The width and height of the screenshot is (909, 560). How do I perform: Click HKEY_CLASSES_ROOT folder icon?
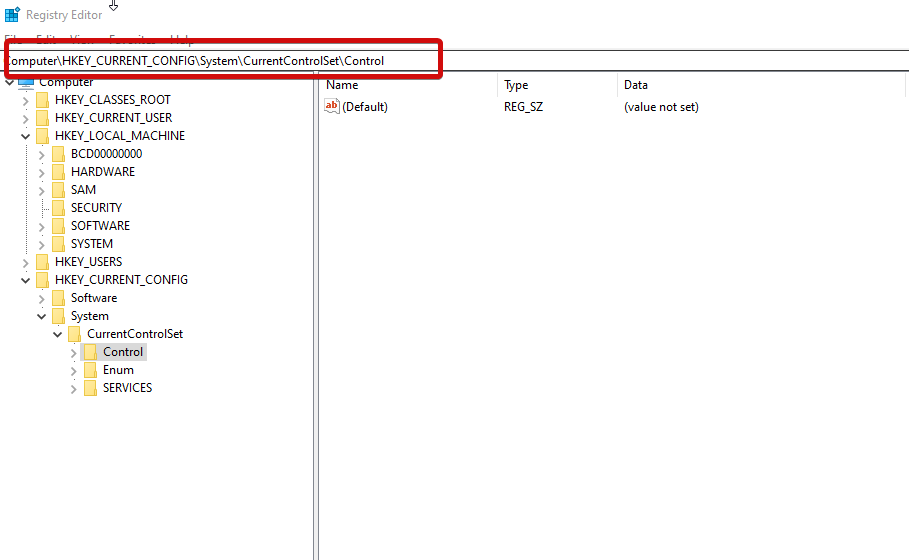click(42, 100)
